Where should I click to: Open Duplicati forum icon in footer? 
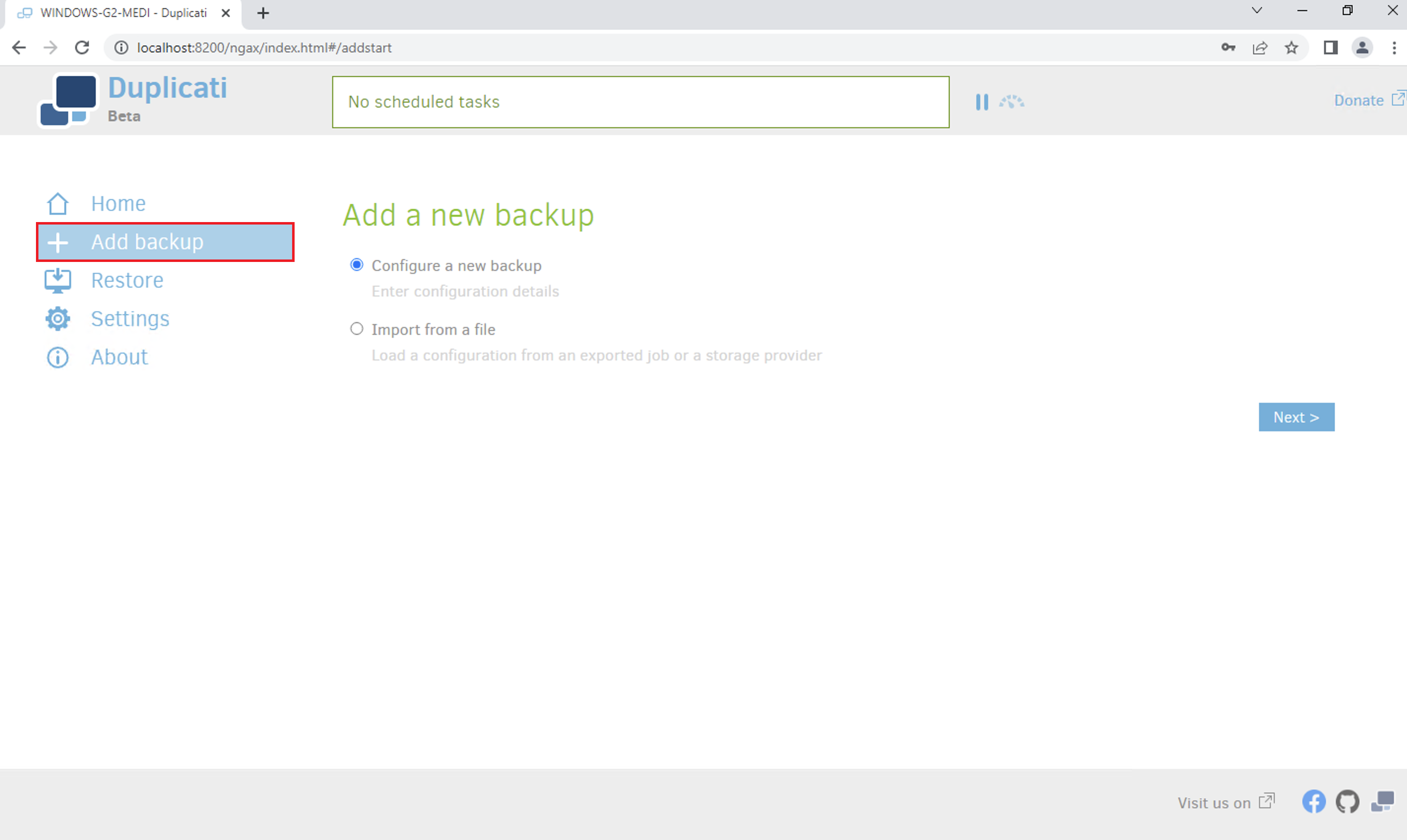[1382, 802]
